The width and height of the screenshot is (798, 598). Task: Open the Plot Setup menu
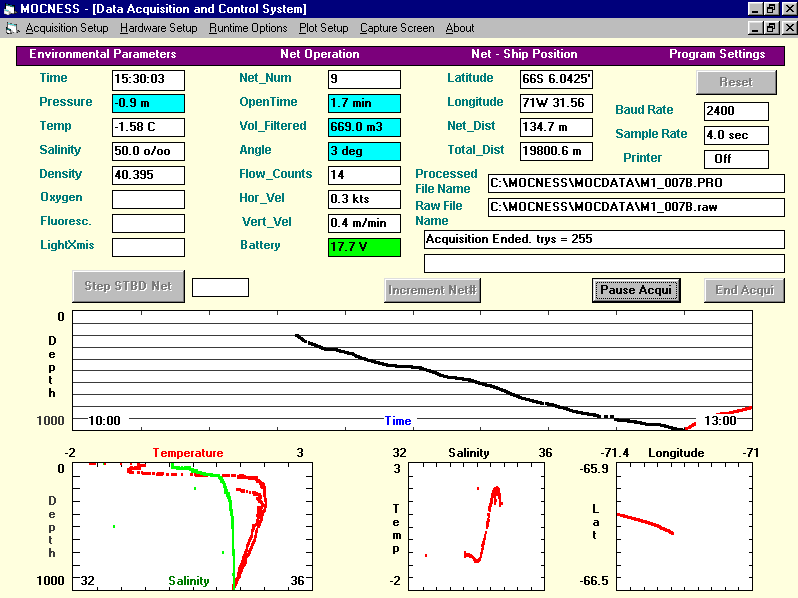click(x=324, y=29)
